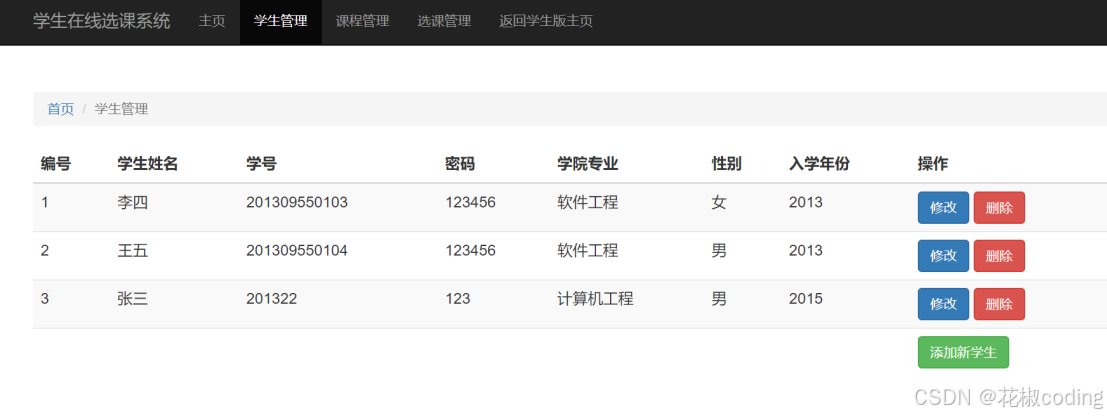The width and height of the screenshot is (1107, 417).
Task: Select the name cell 张三
Action: click(133, 299)
